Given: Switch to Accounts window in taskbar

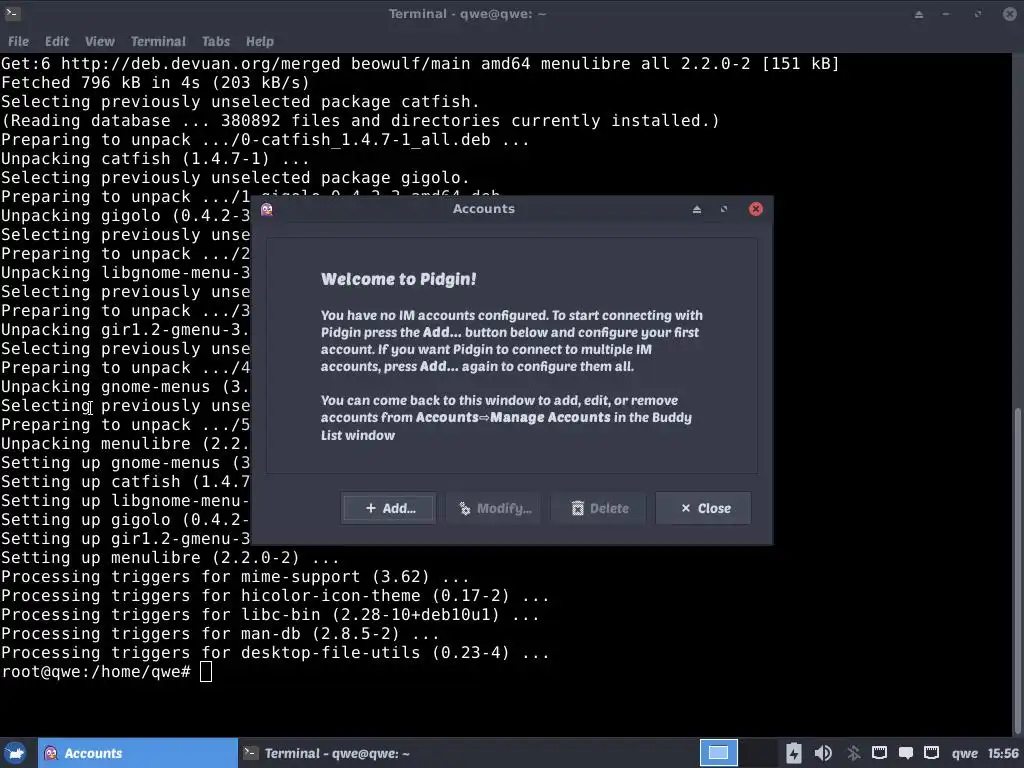Looking at the screenshot, I should click(138, 753).
